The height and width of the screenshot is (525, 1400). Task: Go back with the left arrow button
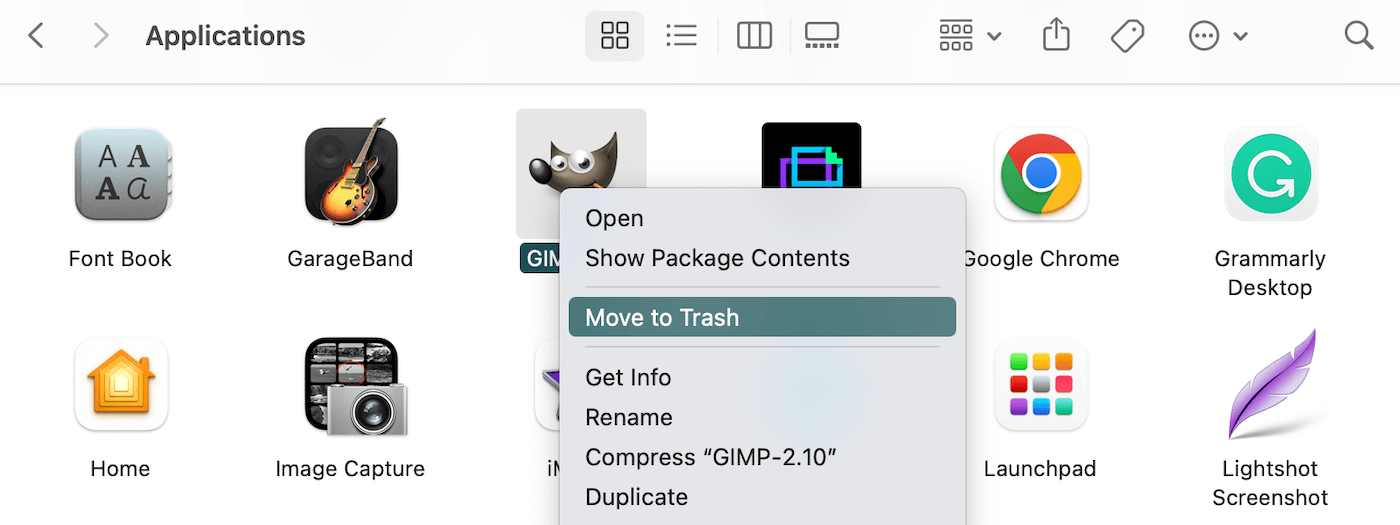pyautogui.click(x=37, y=37)
